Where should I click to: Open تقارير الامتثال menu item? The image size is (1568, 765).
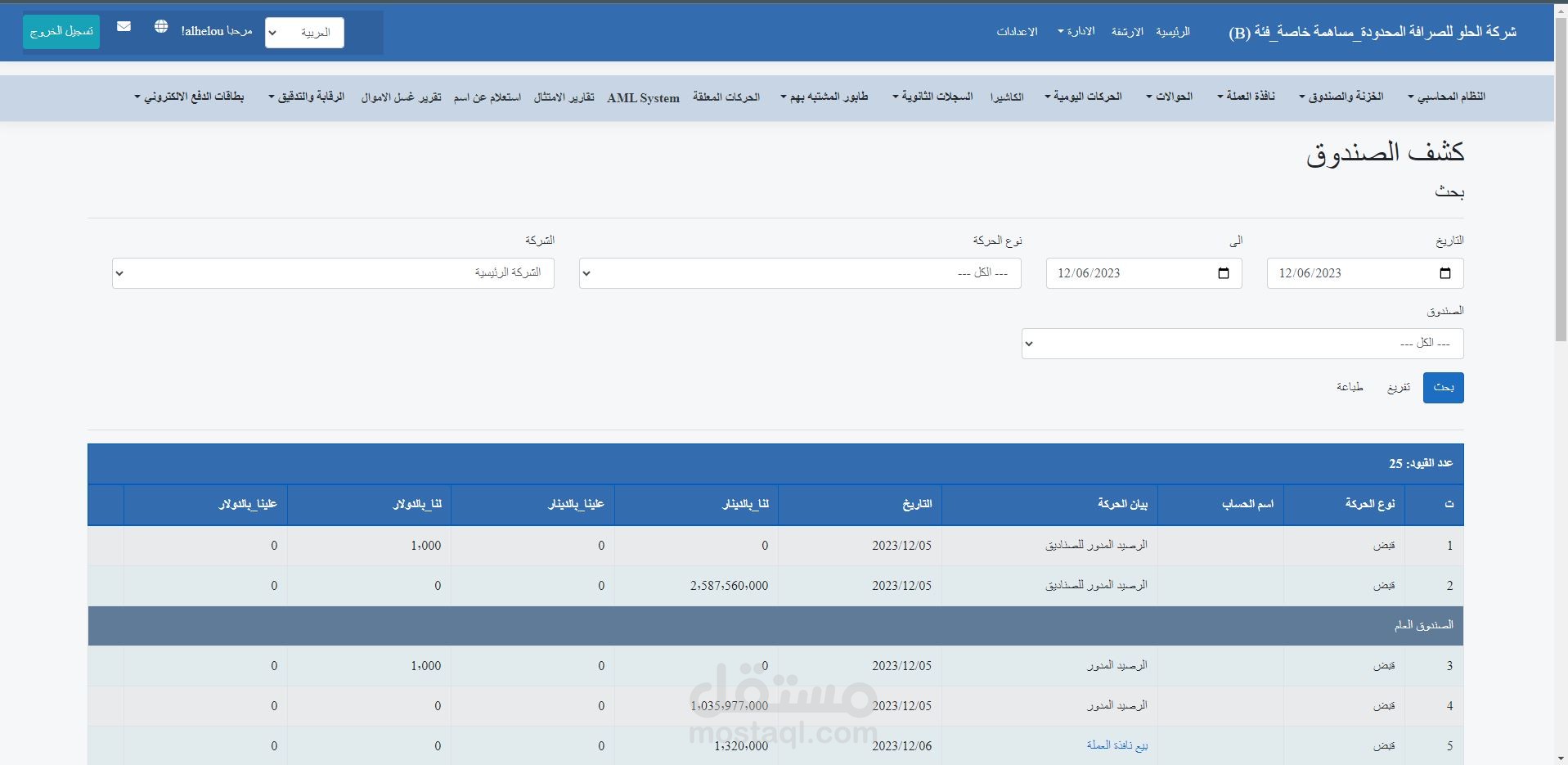[564, 97]
